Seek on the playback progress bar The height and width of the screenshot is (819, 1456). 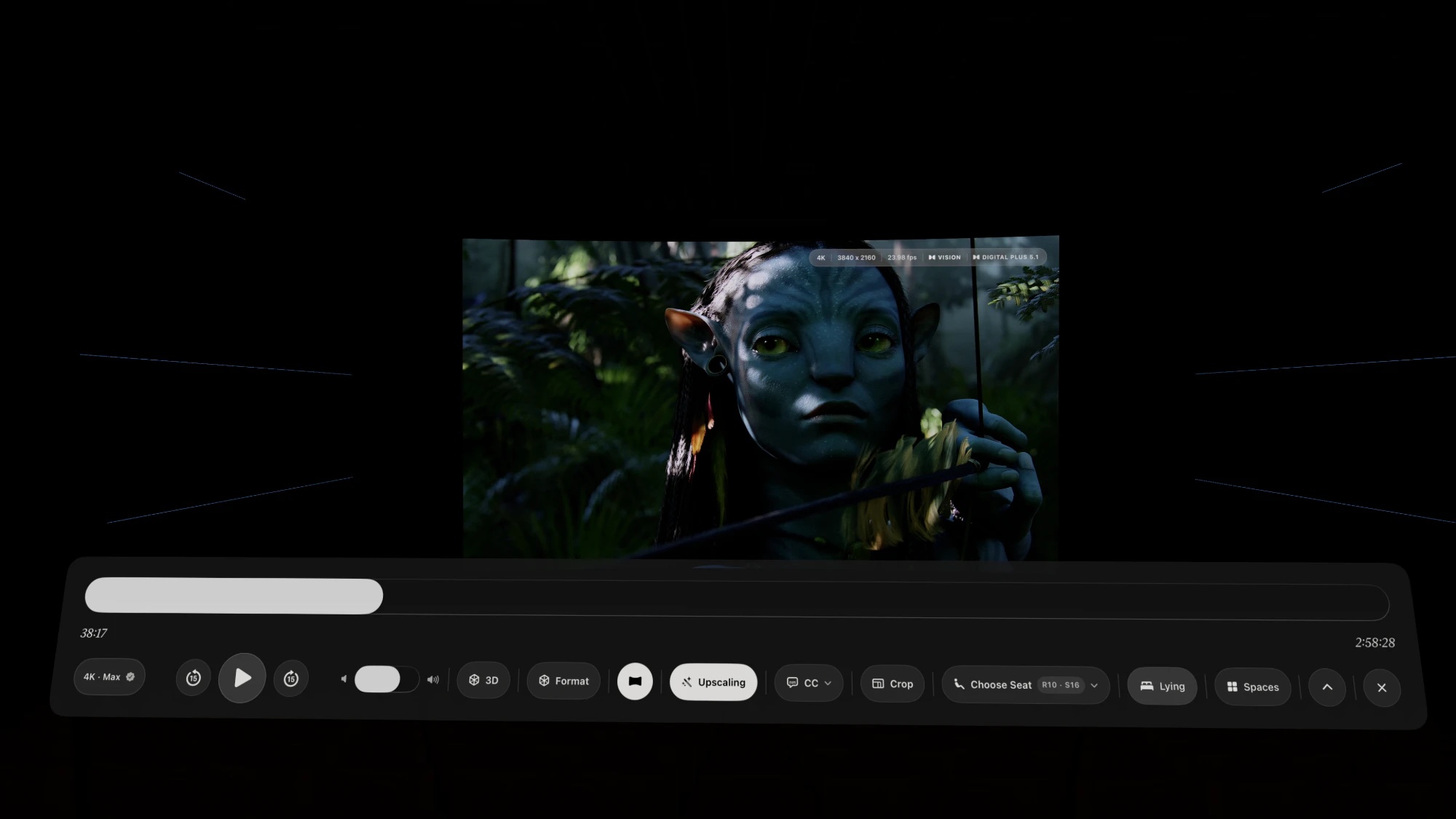[737, 599]
